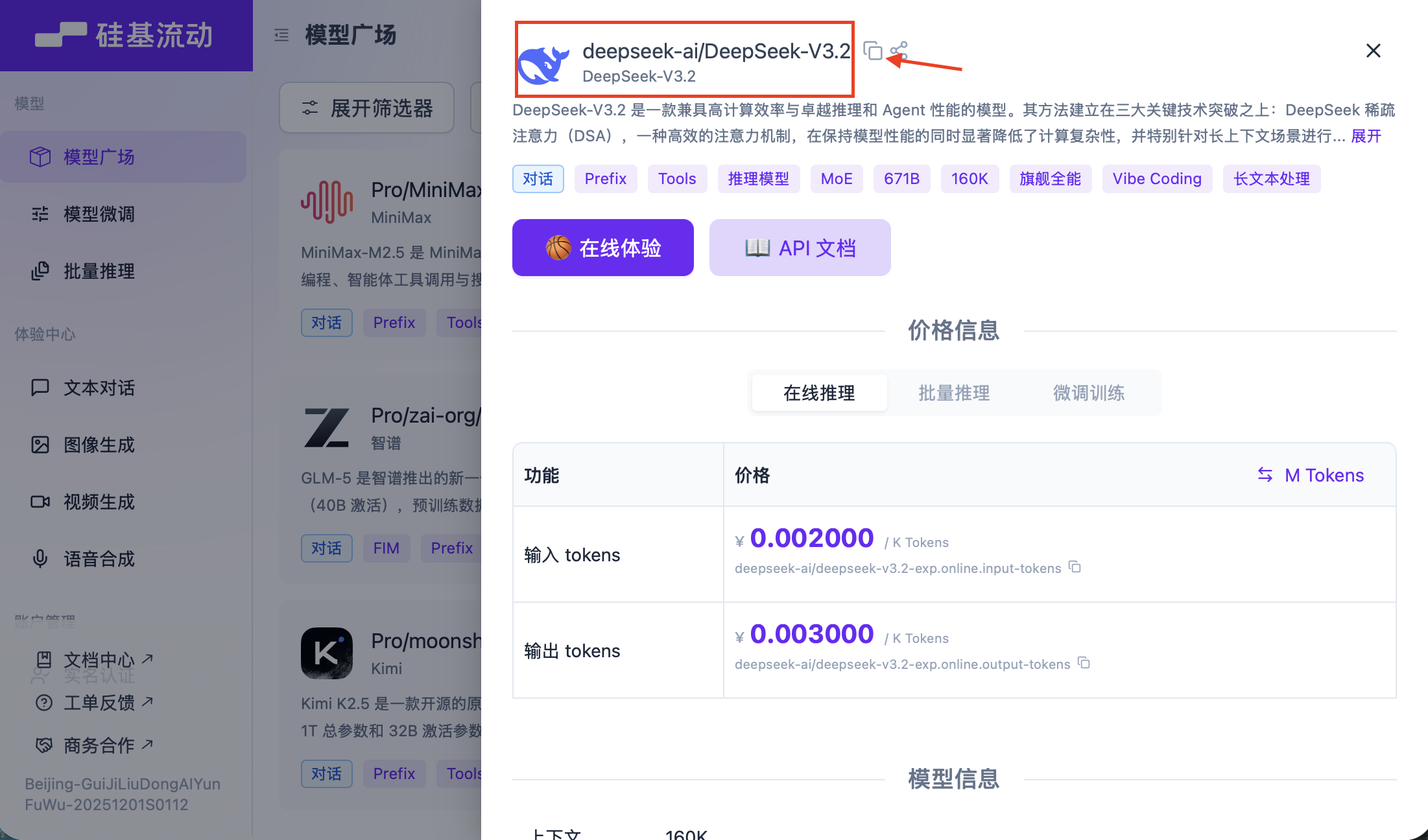This screenshot has width=1428, height=840.
Task: Click the 商务合作 handshake icon
Action: (44, 745)
